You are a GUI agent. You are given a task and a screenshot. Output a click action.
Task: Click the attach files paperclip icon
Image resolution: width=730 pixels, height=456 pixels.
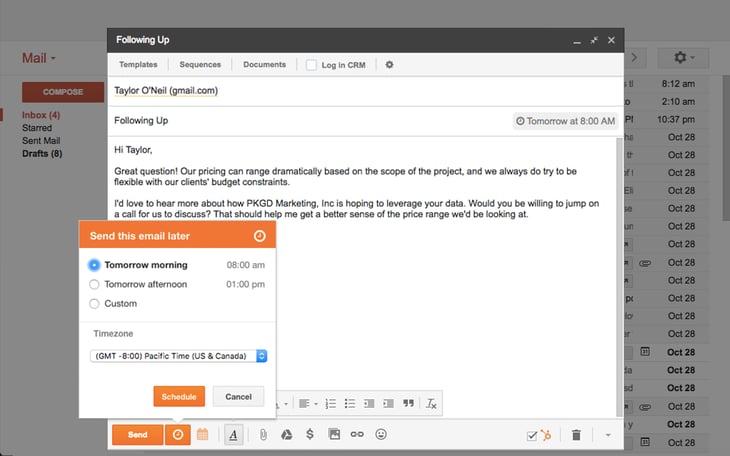[x=263, y=435]
